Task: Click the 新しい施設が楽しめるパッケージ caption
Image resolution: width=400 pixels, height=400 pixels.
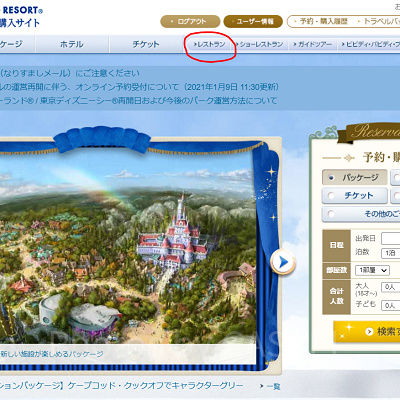Action: coord(52,354)
